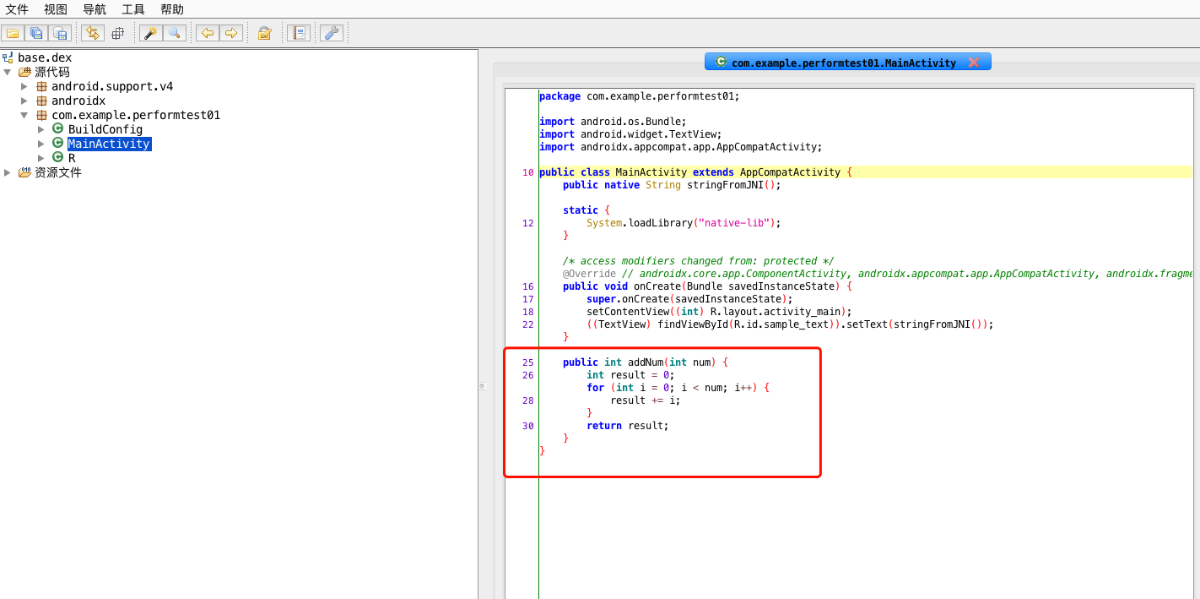Click the package com.example.performtest01 line

[x=639, y=97]
